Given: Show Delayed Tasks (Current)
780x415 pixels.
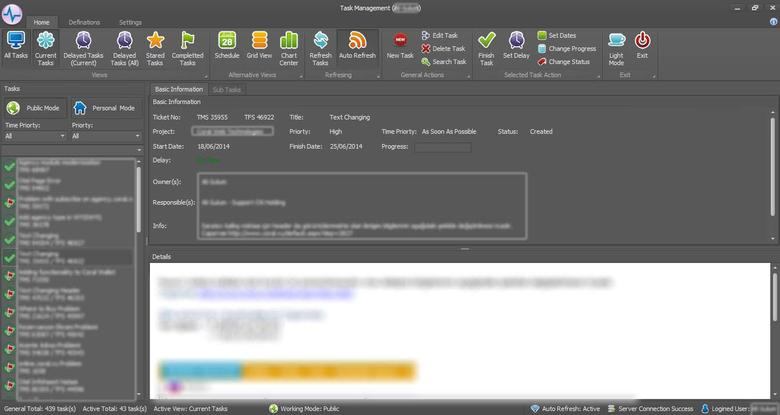Looking at the screenshot, I should [82, 47].
